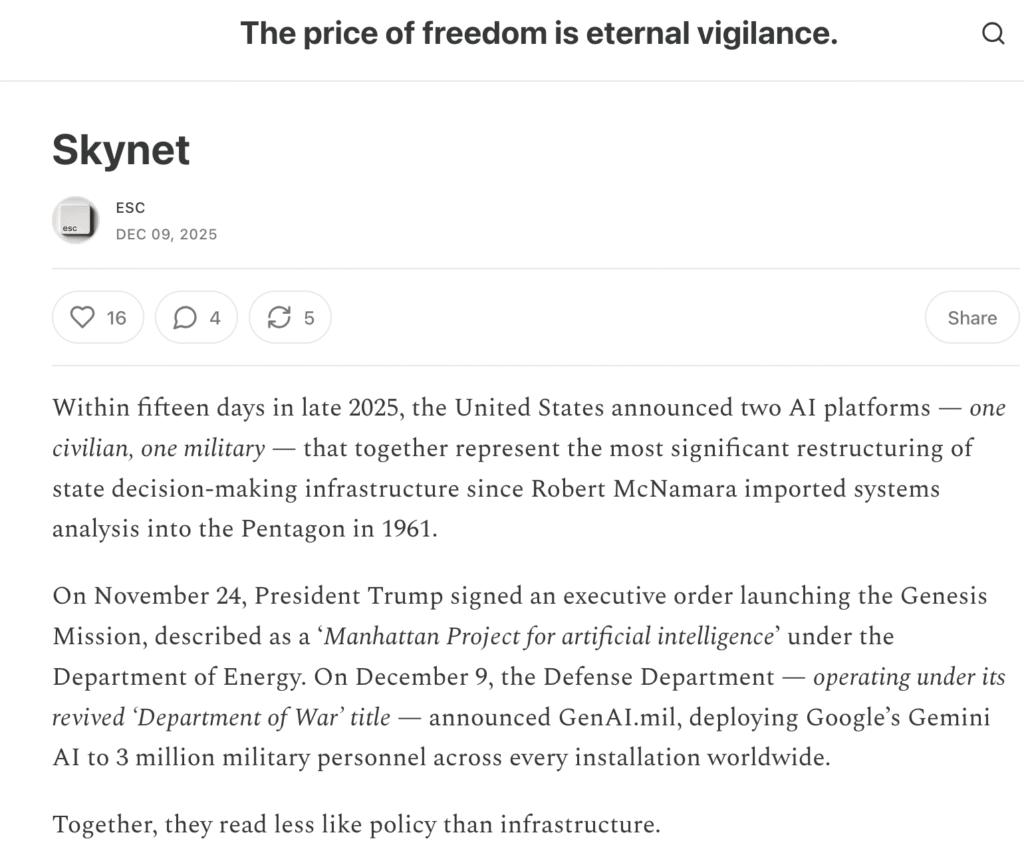Screen dimensions: 1024x859
Task: Click italic text 'one civilian, one military'
Action: [x=159, y=448]
